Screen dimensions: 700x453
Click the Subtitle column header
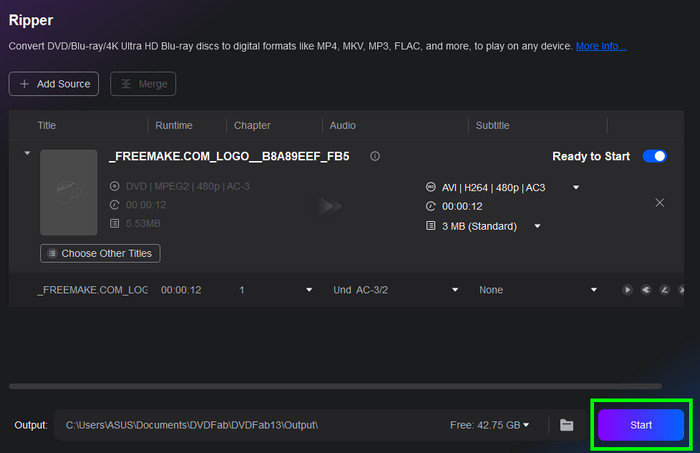pos(492,125)
